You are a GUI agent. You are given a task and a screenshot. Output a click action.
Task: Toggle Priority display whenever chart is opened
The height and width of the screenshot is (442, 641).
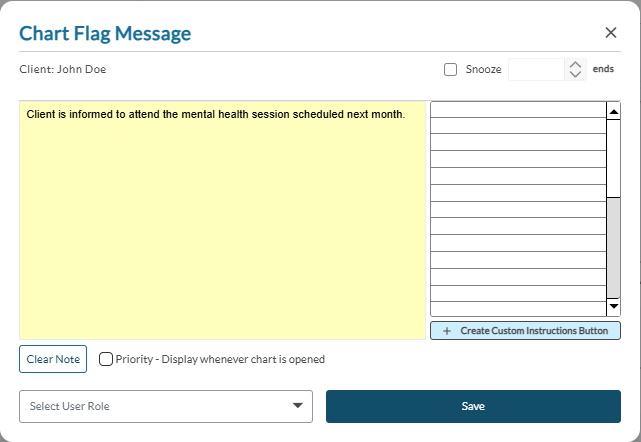[x=106, y=359]
